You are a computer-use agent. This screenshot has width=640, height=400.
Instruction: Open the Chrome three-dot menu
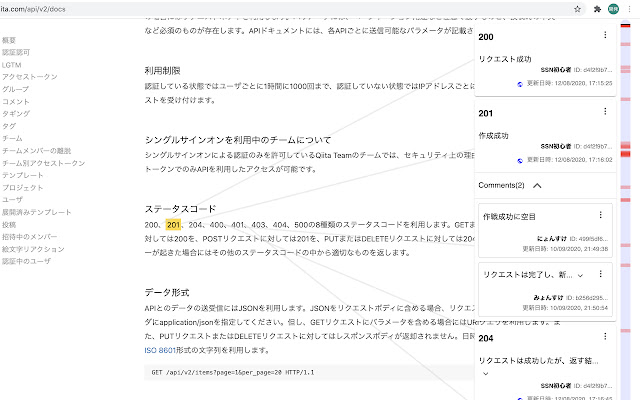click(629, 9)
